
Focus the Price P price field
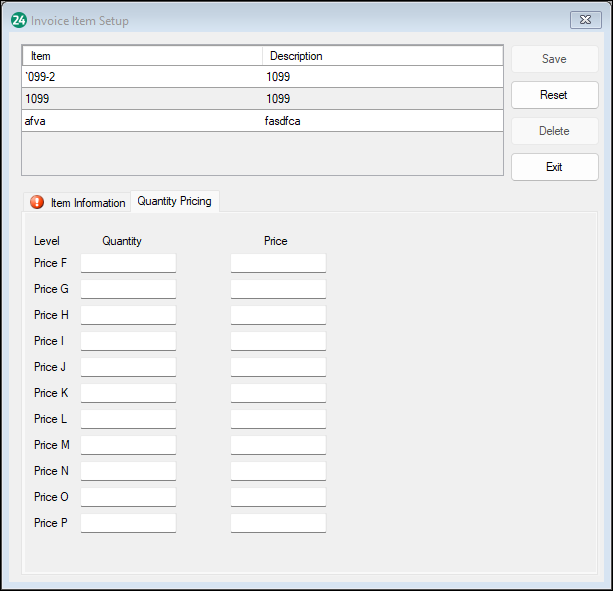tap(278, 523)
